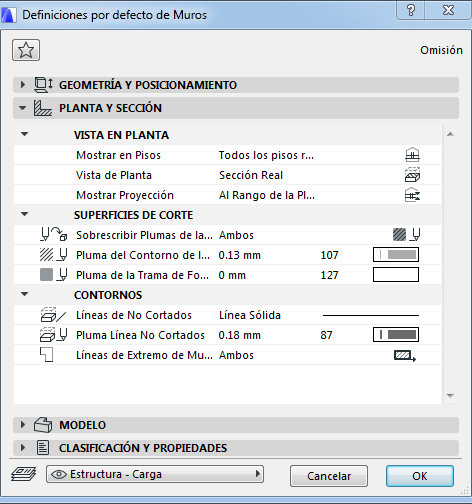Click the layers icon beside Estructura - Carga
This screenshot has height=504, width=472.
tap(24, 474)
